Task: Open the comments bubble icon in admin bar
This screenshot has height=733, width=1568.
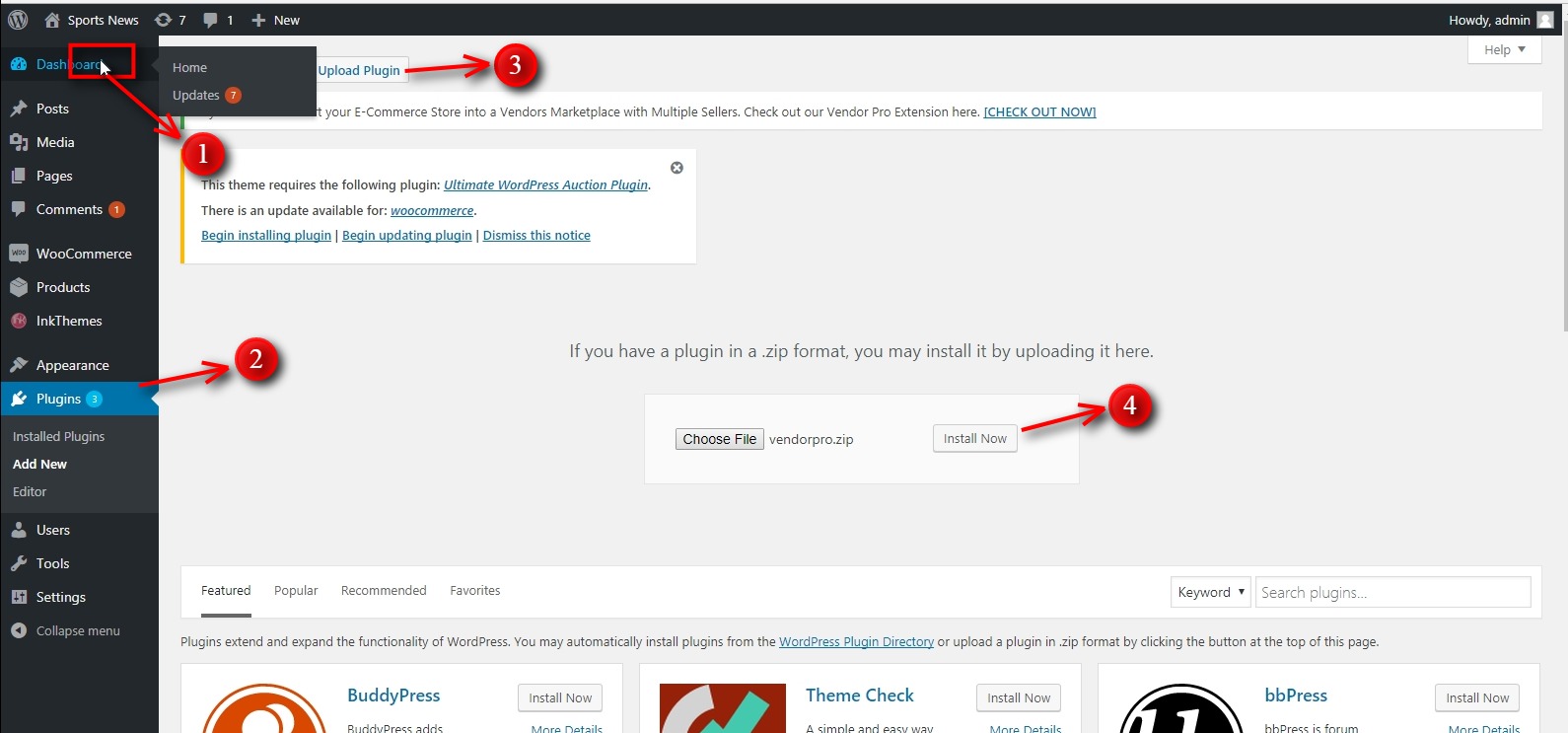Action: pyautogui.click(x=210, y=20)
